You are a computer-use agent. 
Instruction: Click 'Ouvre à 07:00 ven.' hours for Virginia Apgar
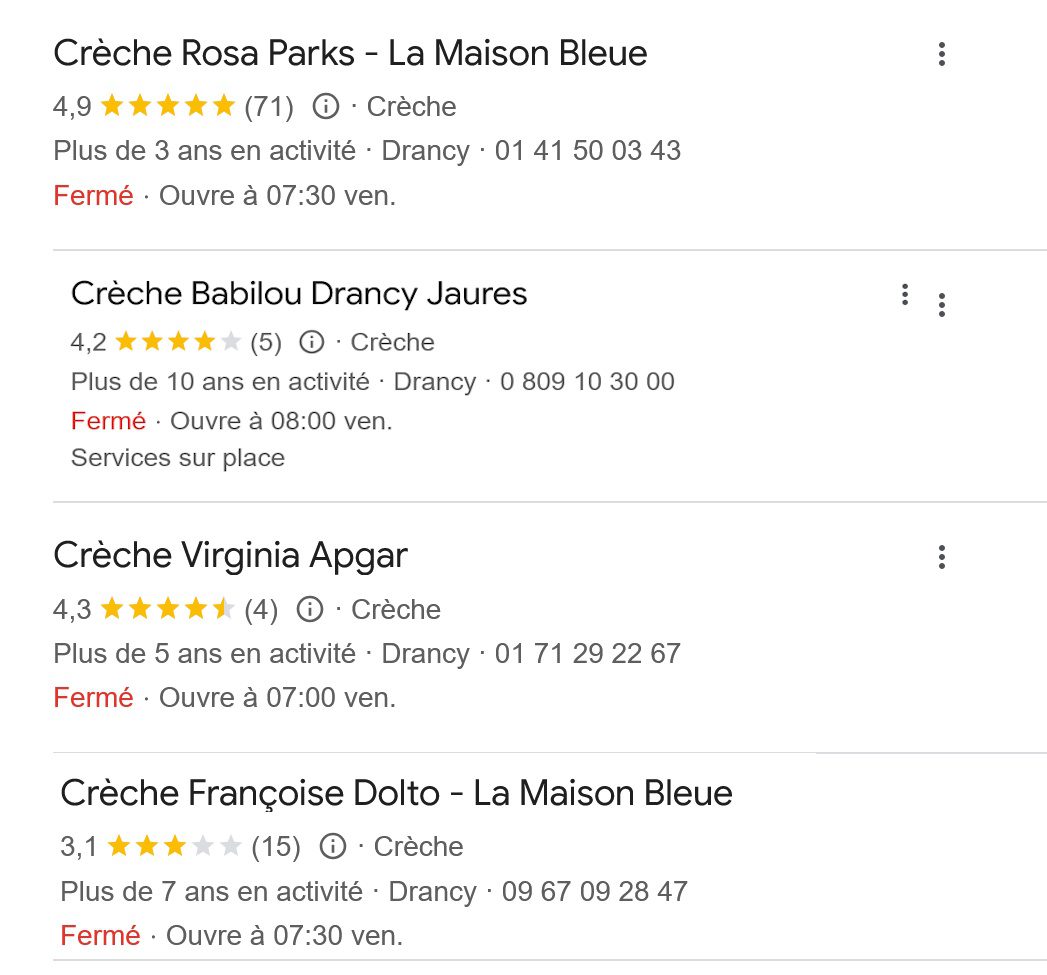[277, 698]
